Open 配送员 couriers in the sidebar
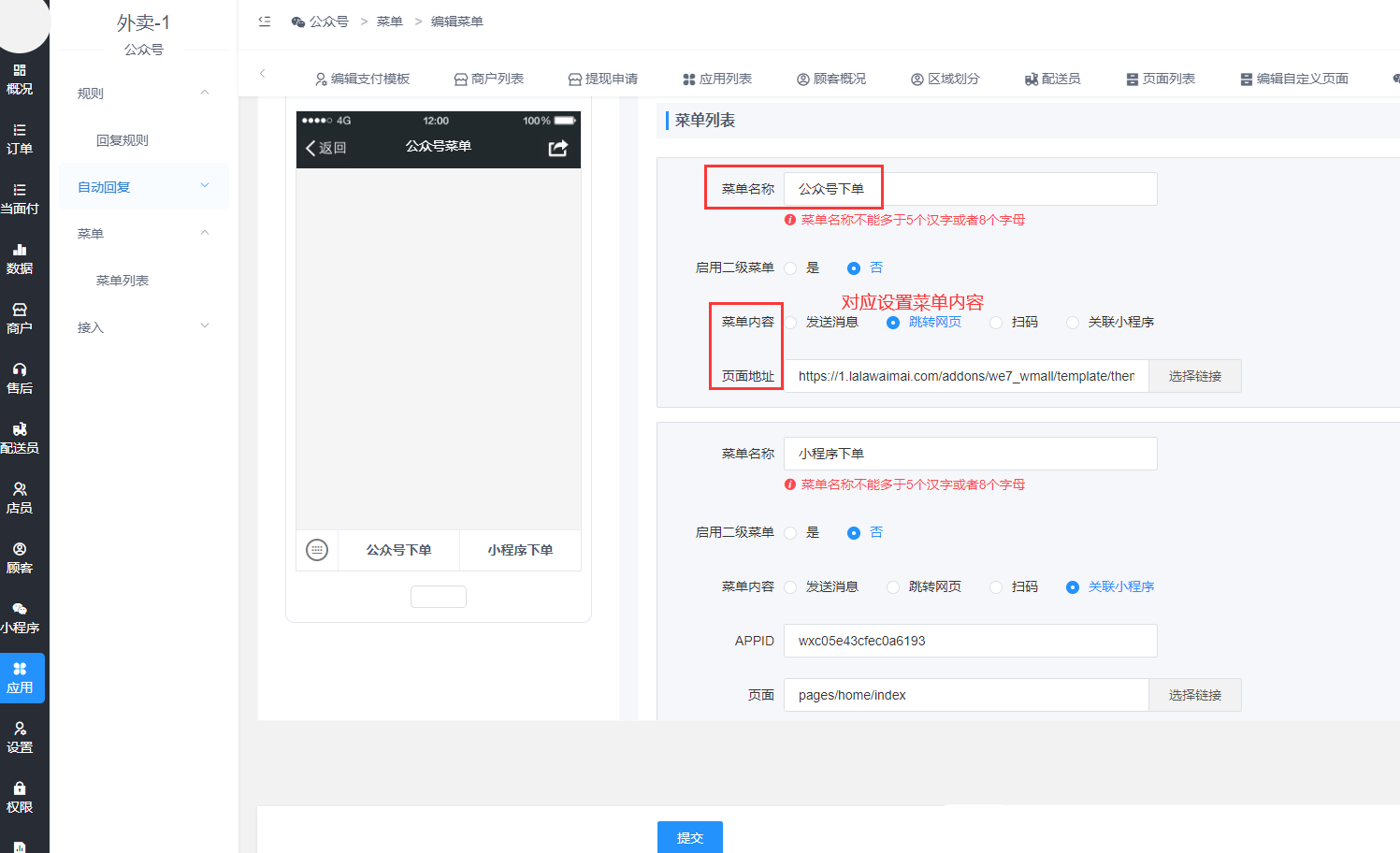The width and height of the screenshot is (1400, 853). 20,439
